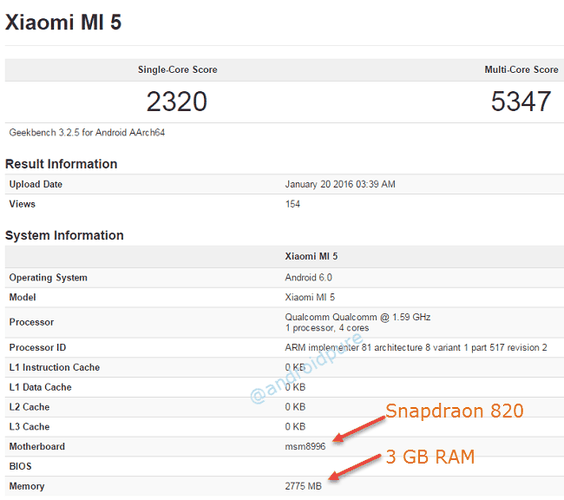The image size is (564, 500).
Task: Click the Processor ID label
Action: [38, 347]
